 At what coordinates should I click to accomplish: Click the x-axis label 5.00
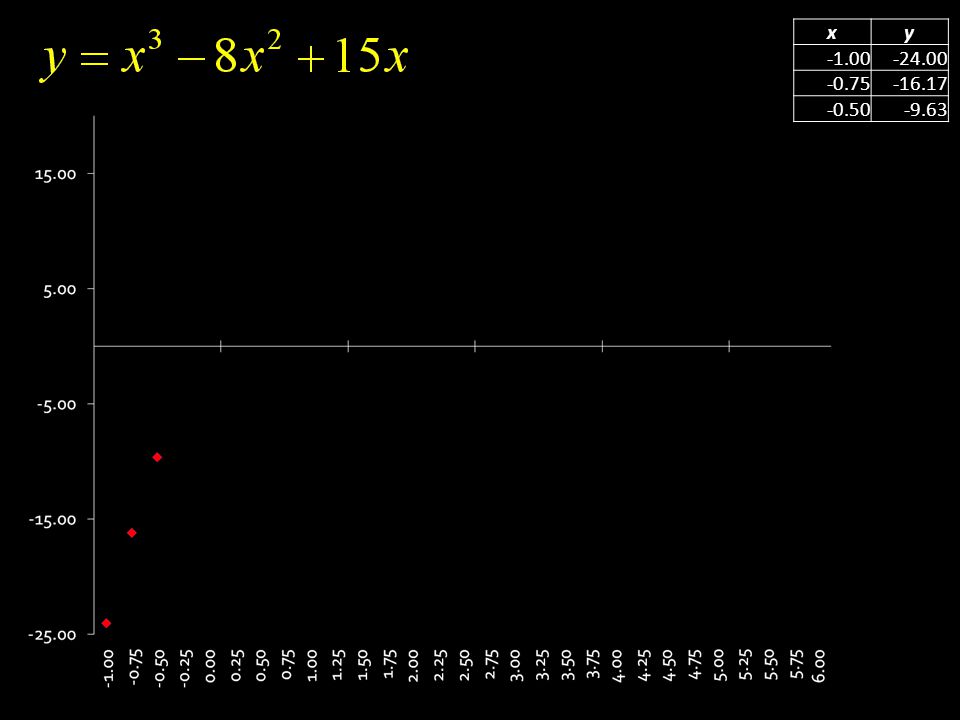tap(719, 666)
